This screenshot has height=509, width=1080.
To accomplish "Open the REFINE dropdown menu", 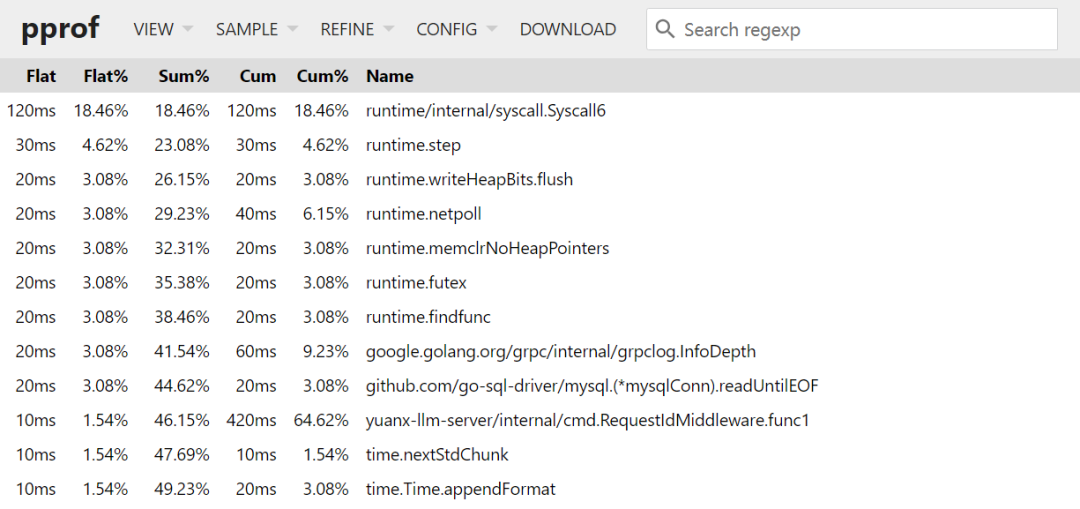I will 357,30.
